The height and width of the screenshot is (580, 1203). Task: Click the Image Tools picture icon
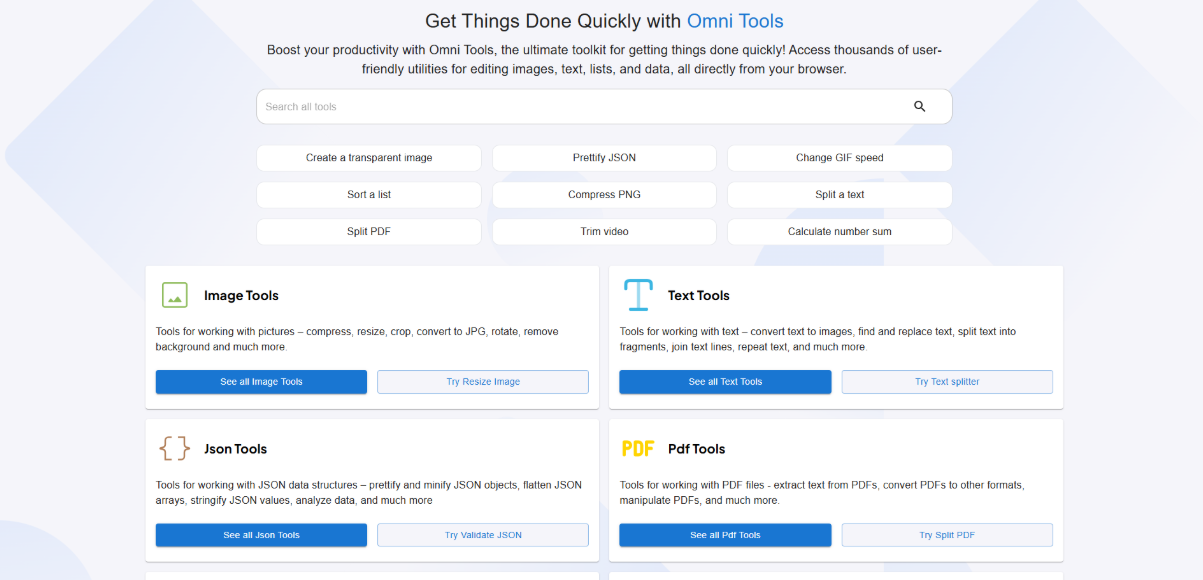175,295
